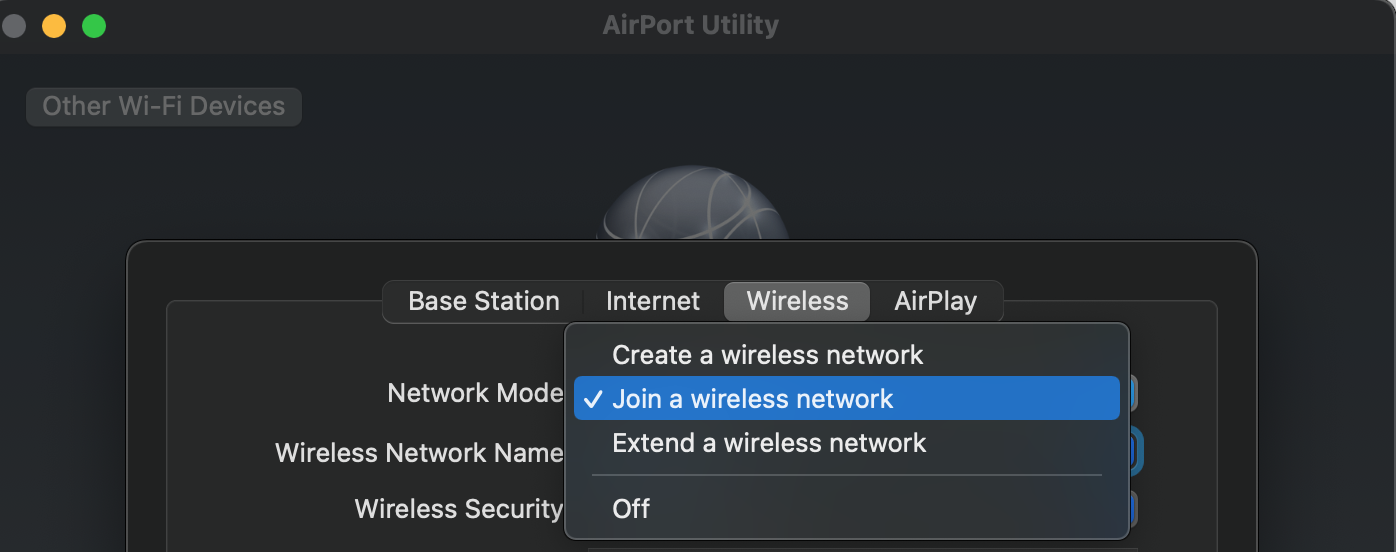
Task: Click the AirPort Utility window title
Action: (690, 25)
